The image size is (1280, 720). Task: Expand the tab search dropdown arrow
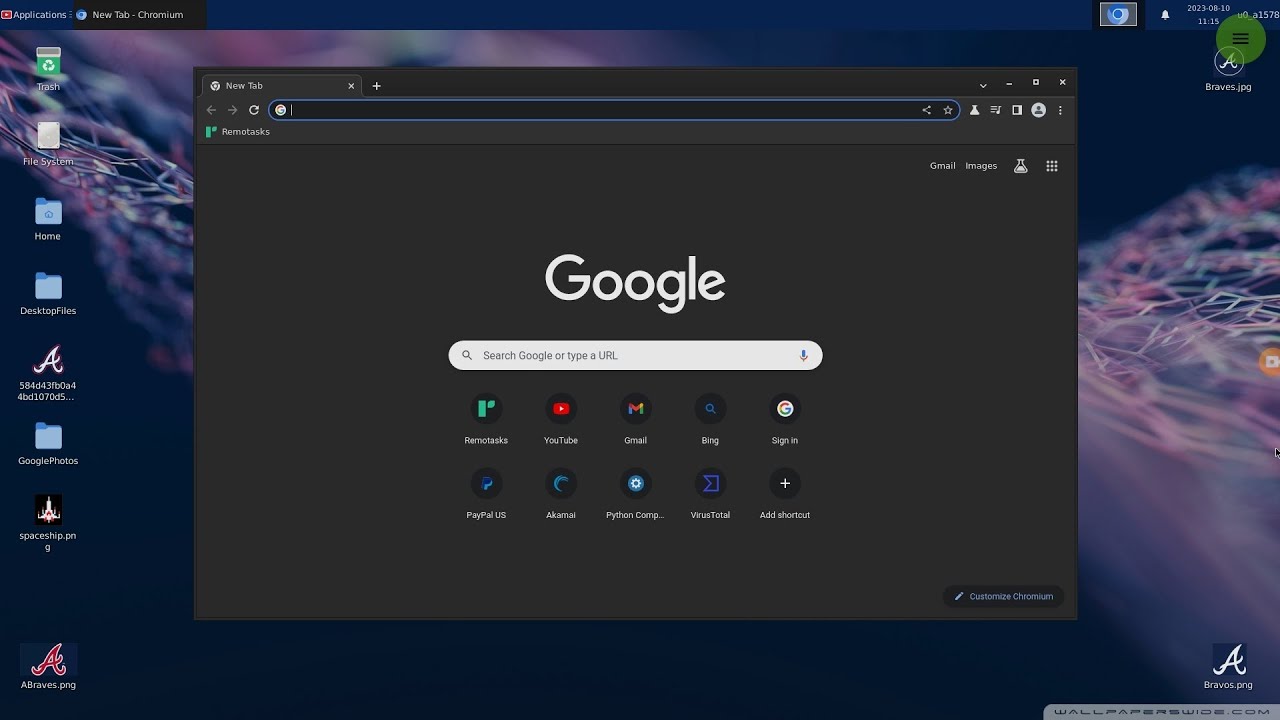tap(983, 86)
